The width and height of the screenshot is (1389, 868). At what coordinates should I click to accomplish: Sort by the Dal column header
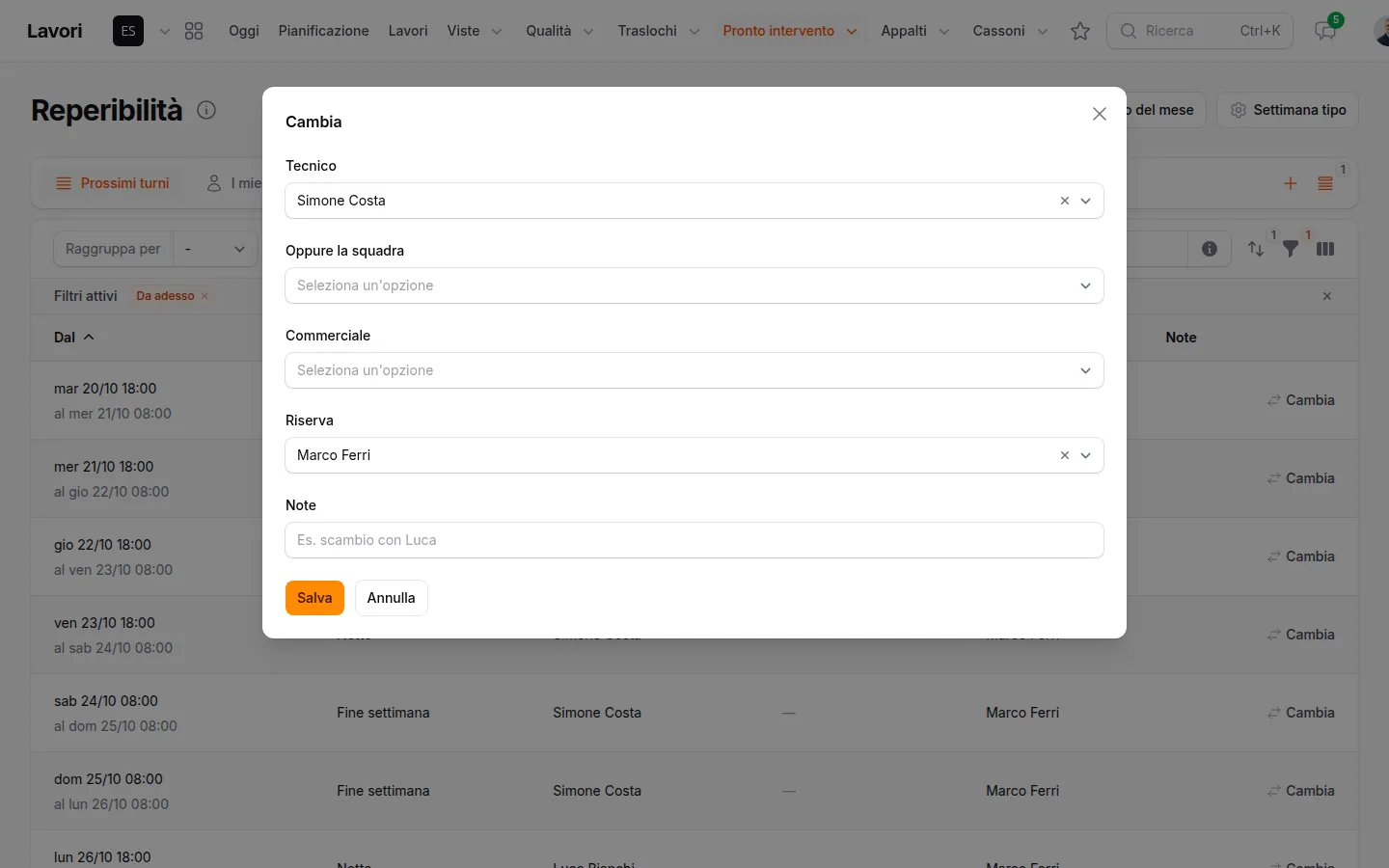pyautogui.click(x=74, y=338)
